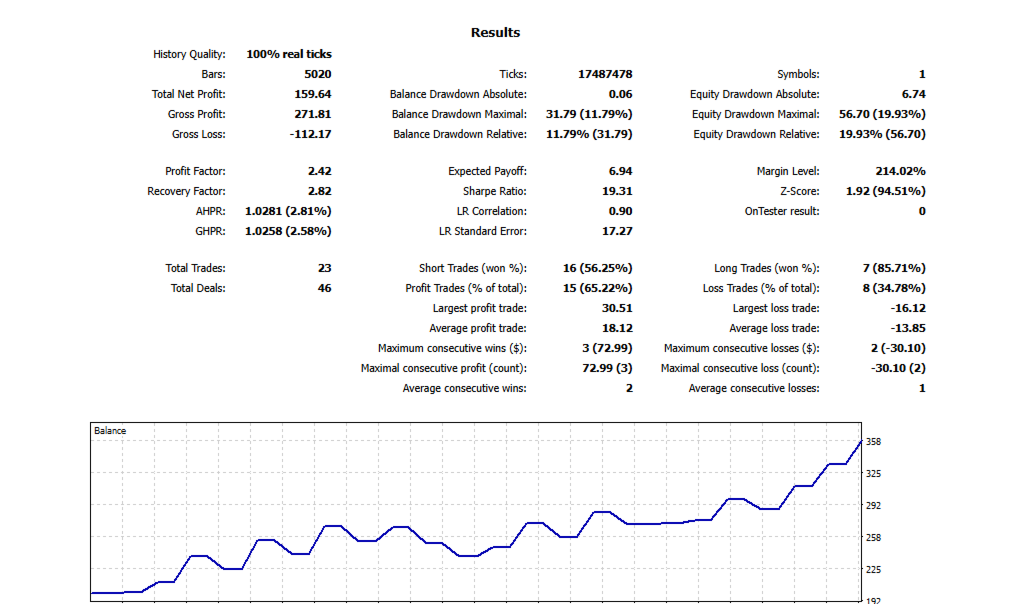Image resolution: width=1021 pixels, height=604 pixels.
Task: Click the AHPR value 1.0281 (2.81%)
Action: [x=288, y=212]
